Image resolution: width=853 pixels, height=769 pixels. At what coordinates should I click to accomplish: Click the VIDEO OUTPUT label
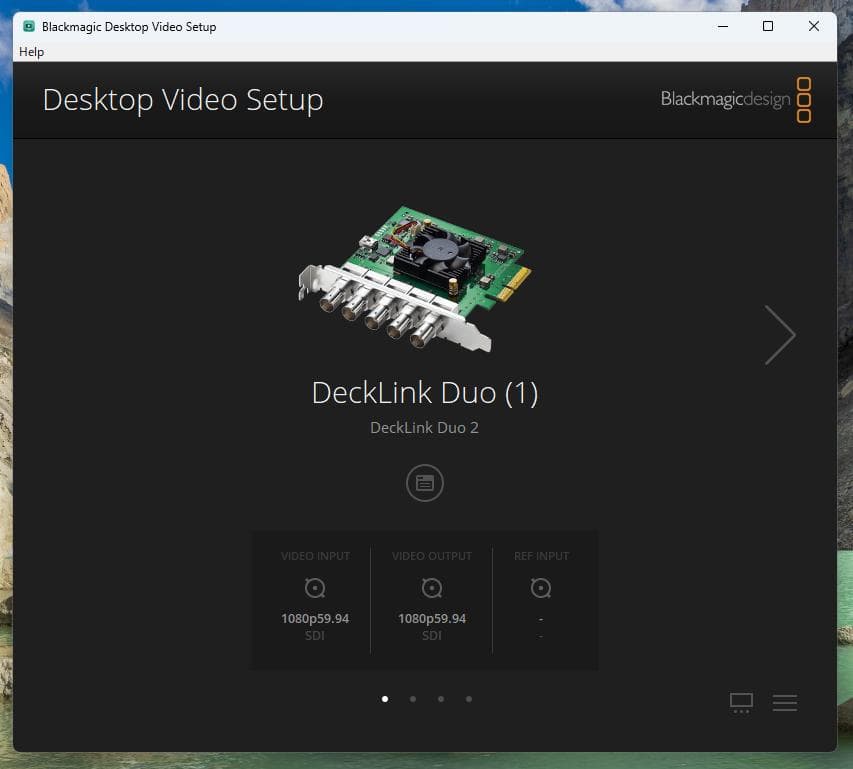(432, 556)
